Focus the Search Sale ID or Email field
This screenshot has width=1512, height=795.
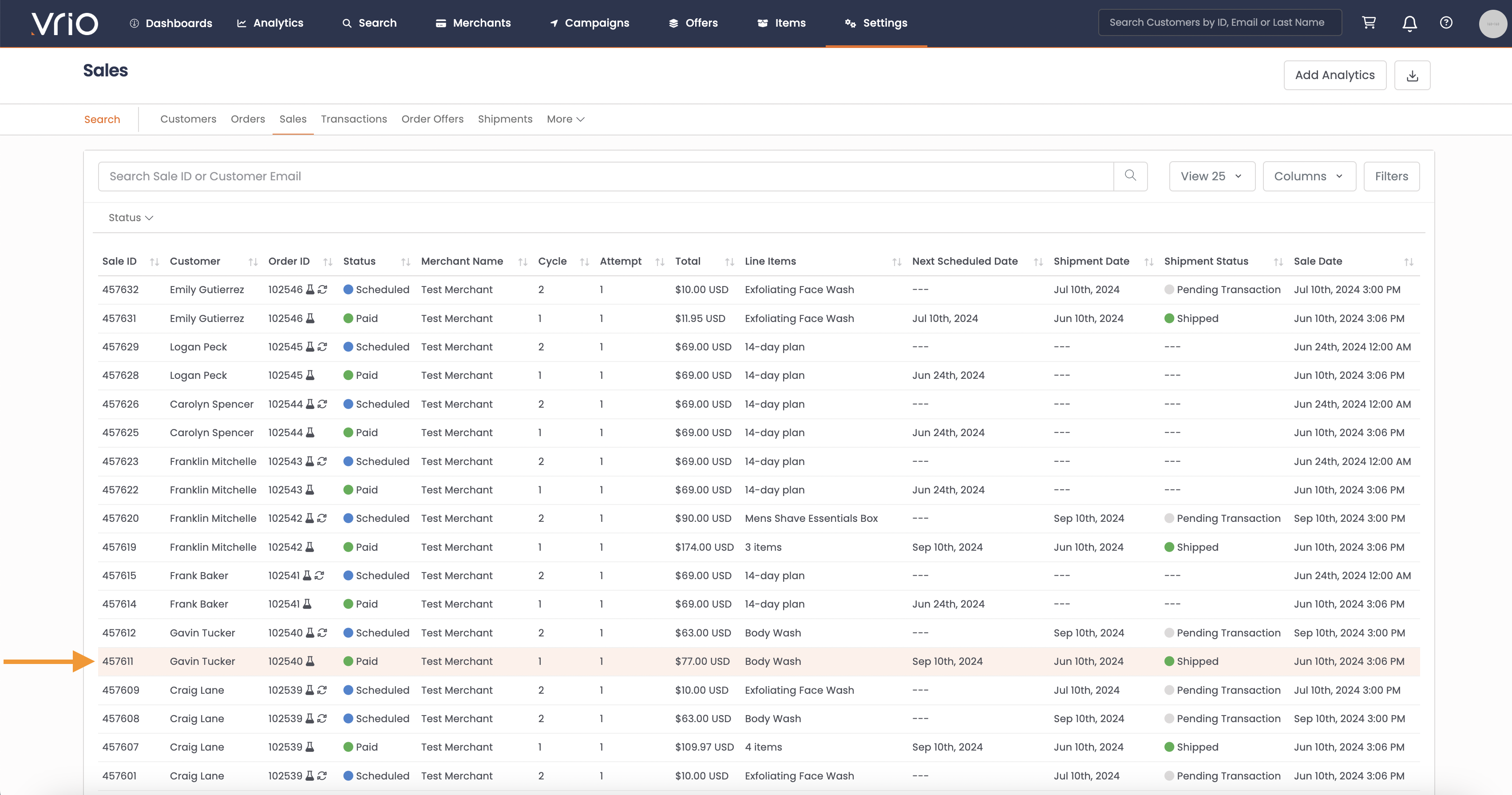tap(606, 176)
